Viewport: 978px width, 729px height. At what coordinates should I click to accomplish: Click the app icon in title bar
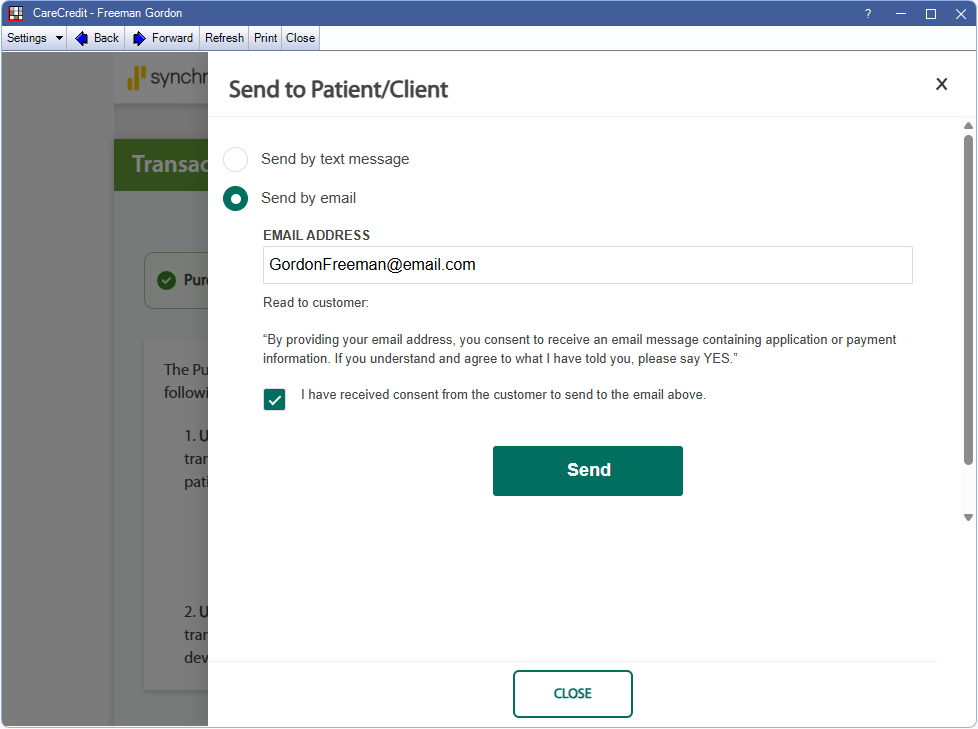15,13
